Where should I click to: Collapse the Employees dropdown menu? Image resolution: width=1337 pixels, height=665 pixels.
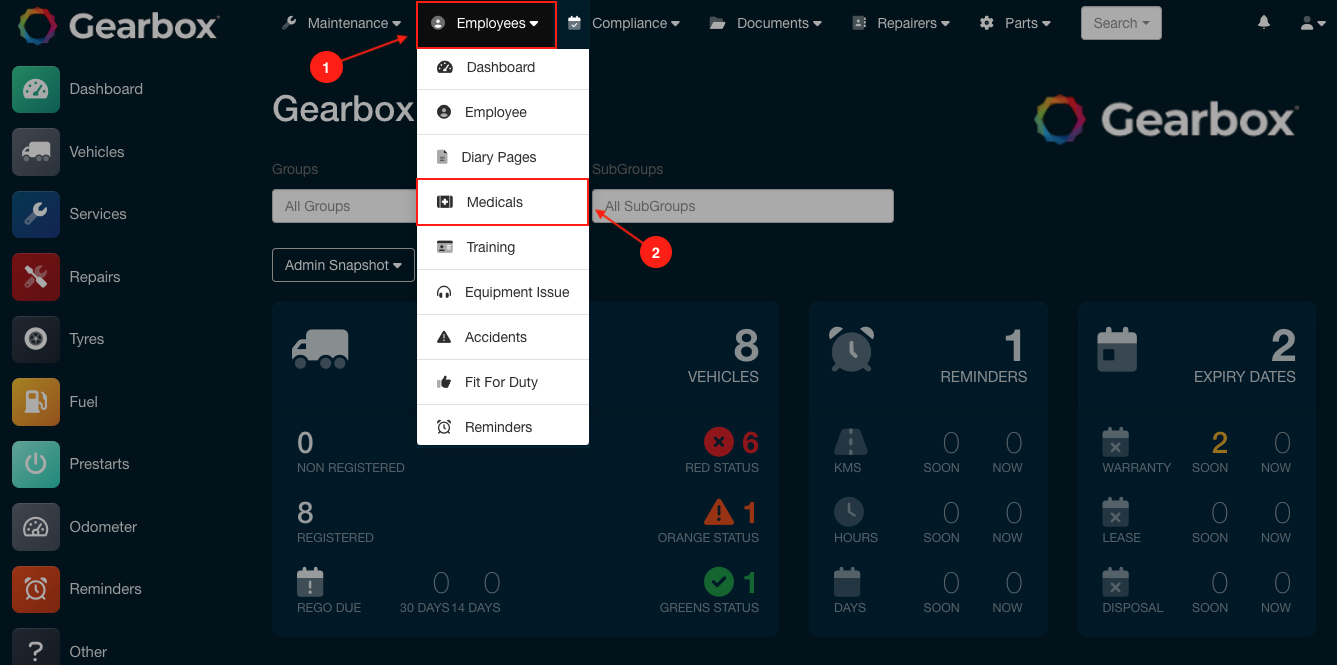click(486, 24)
